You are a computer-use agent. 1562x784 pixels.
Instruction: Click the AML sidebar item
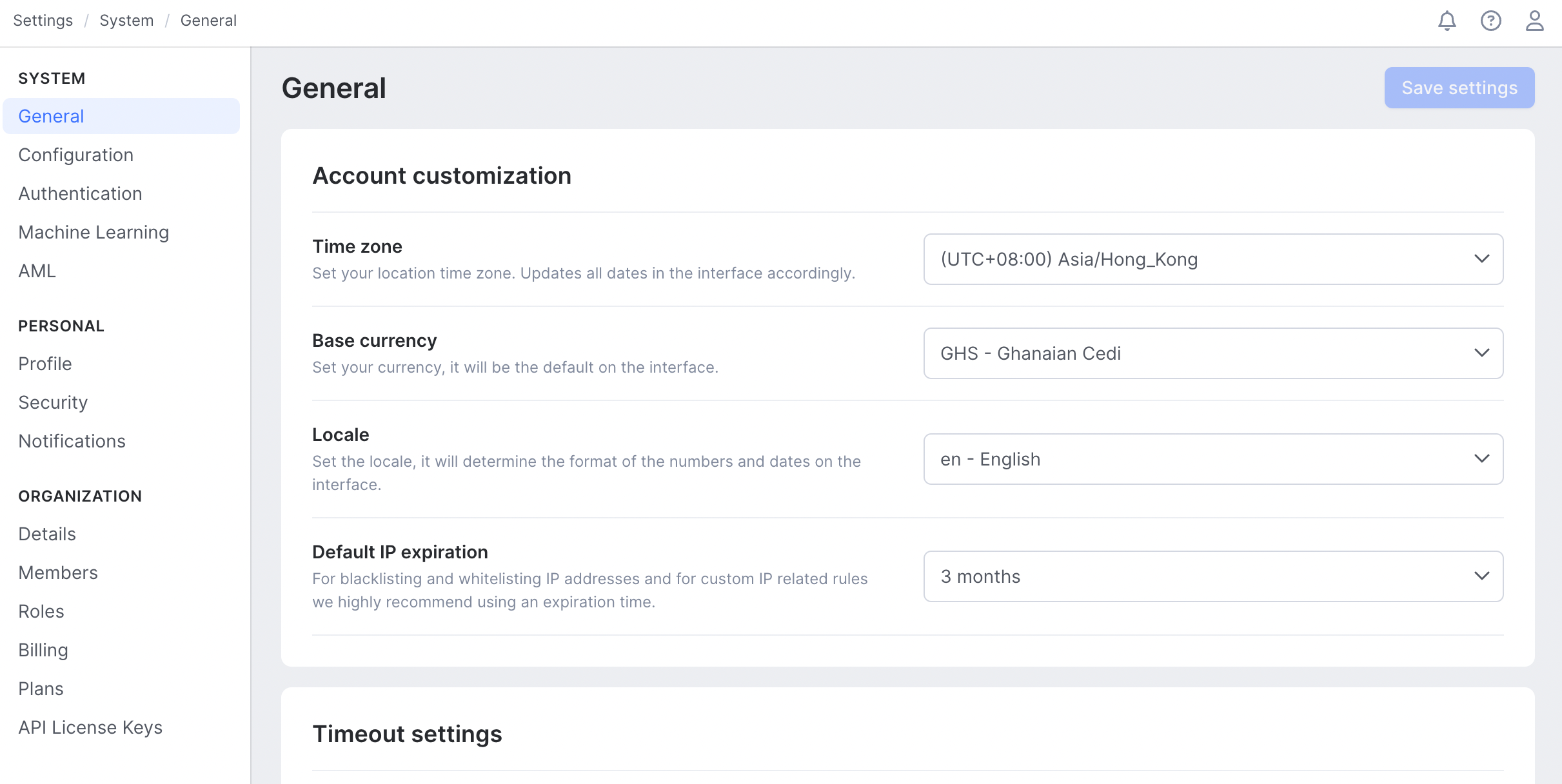tap(36, 270)
